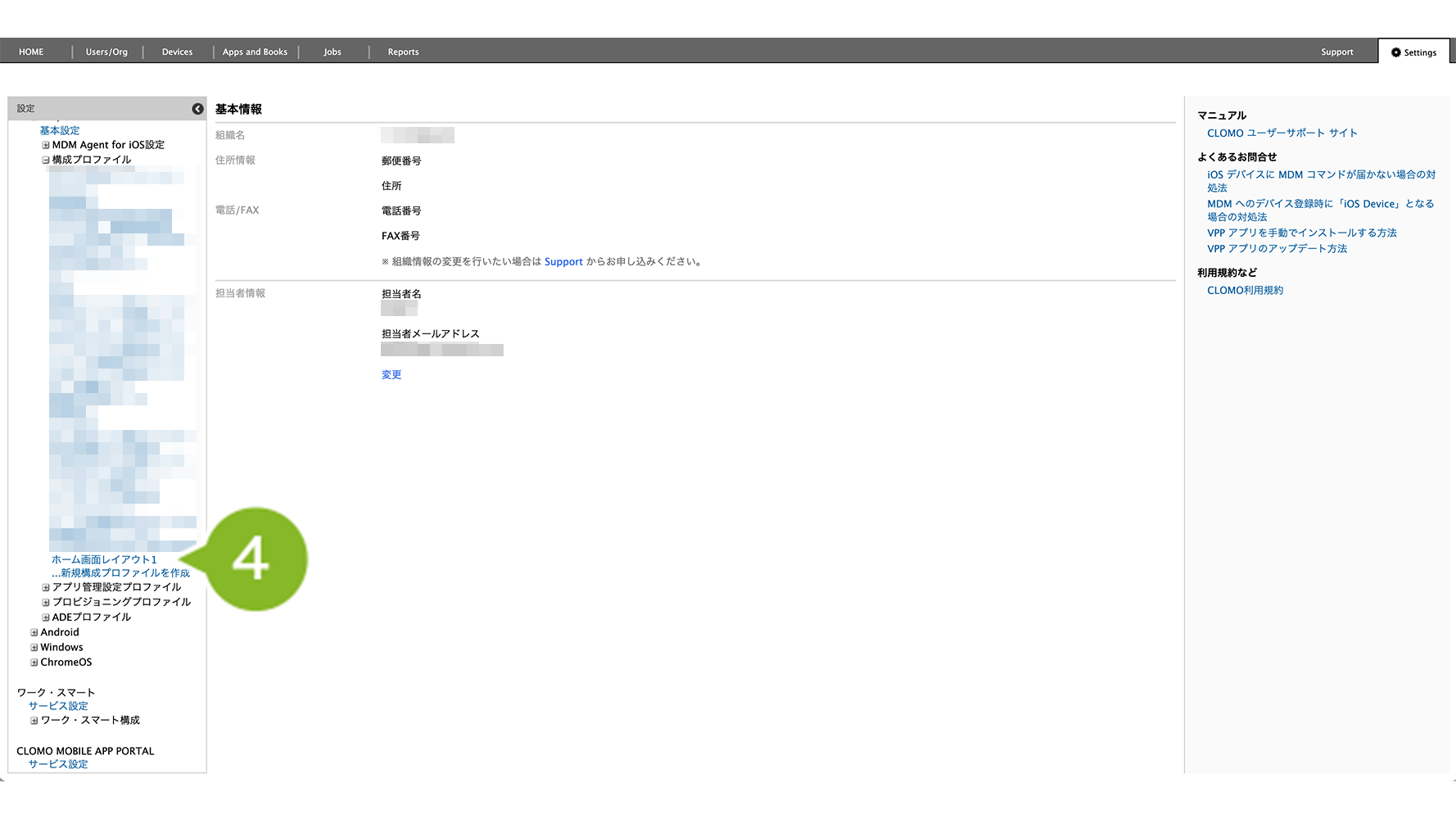
Task: Expand ワーク・スマート構成 tree node
Action: tap(34, 721)
